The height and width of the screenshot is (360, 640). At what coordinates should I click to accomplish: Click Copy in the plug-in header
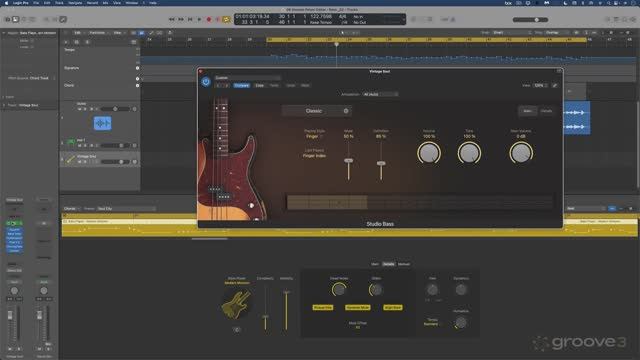[260, 85]
